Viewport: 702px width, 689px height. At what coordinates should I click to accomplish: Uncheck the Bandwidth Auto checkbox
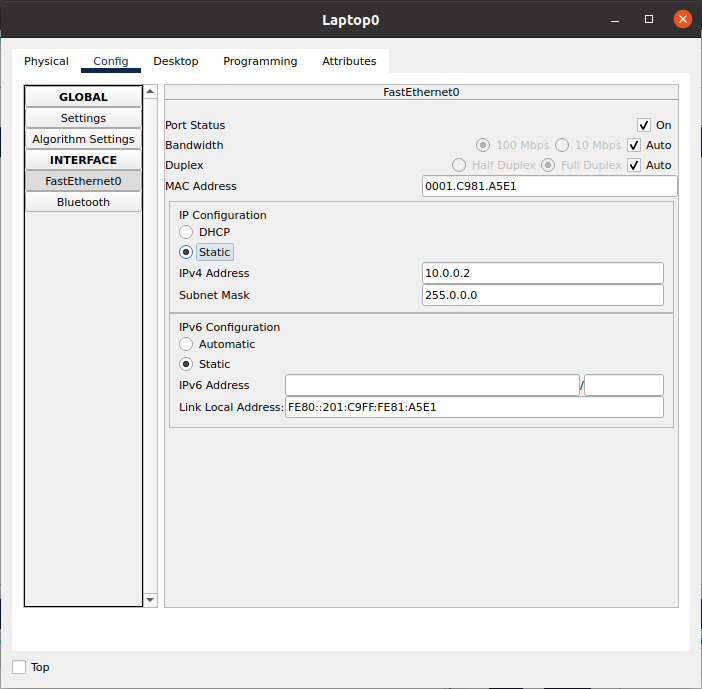tap(634, 145)
